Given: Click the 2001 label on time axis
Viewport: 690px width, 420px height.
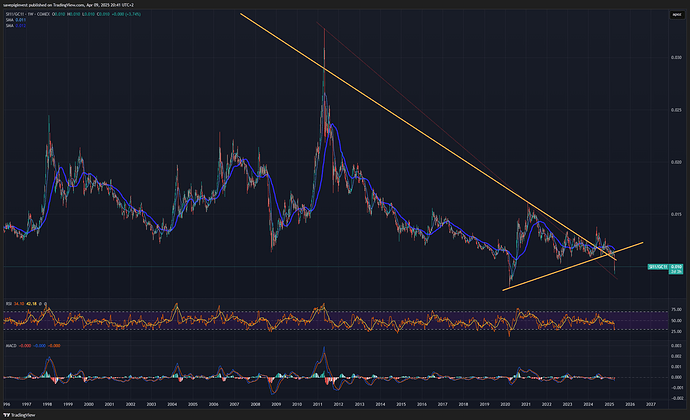Looking at the screenshot, I should [109, 404].
